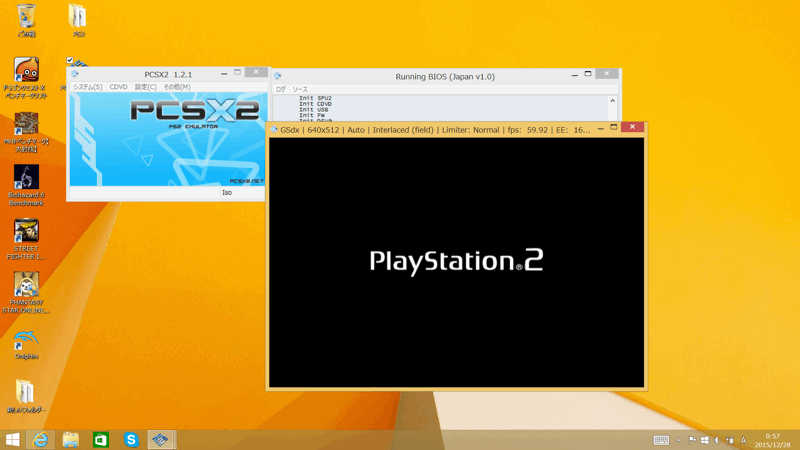Screen dimensions: 800x450
Task: Toggle checkbox on selected desktop icon
Action: (x=70, y=61)
